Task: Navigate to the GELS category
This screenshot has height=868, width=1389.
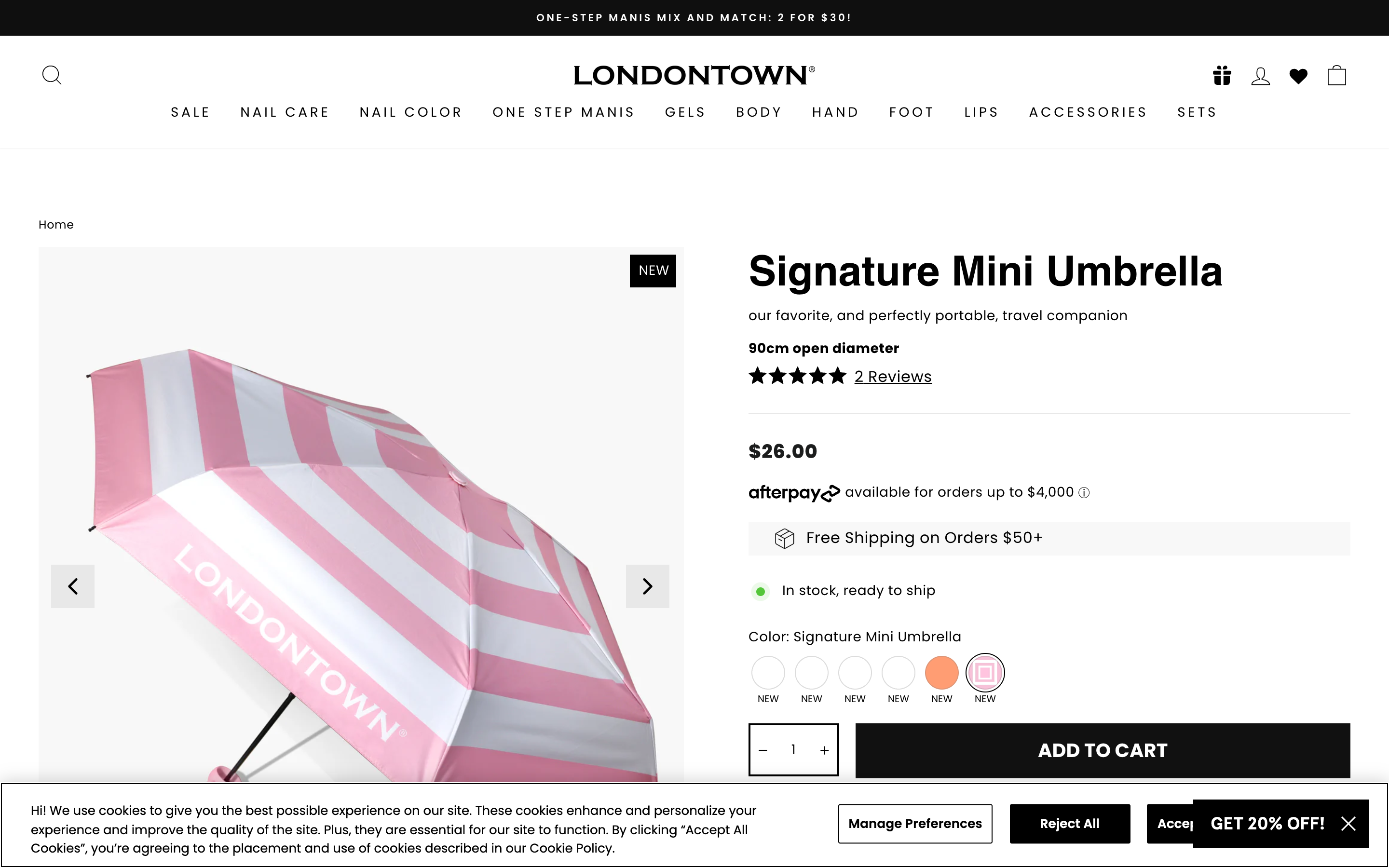Action: pyautogui.click(x=685, y=112)
